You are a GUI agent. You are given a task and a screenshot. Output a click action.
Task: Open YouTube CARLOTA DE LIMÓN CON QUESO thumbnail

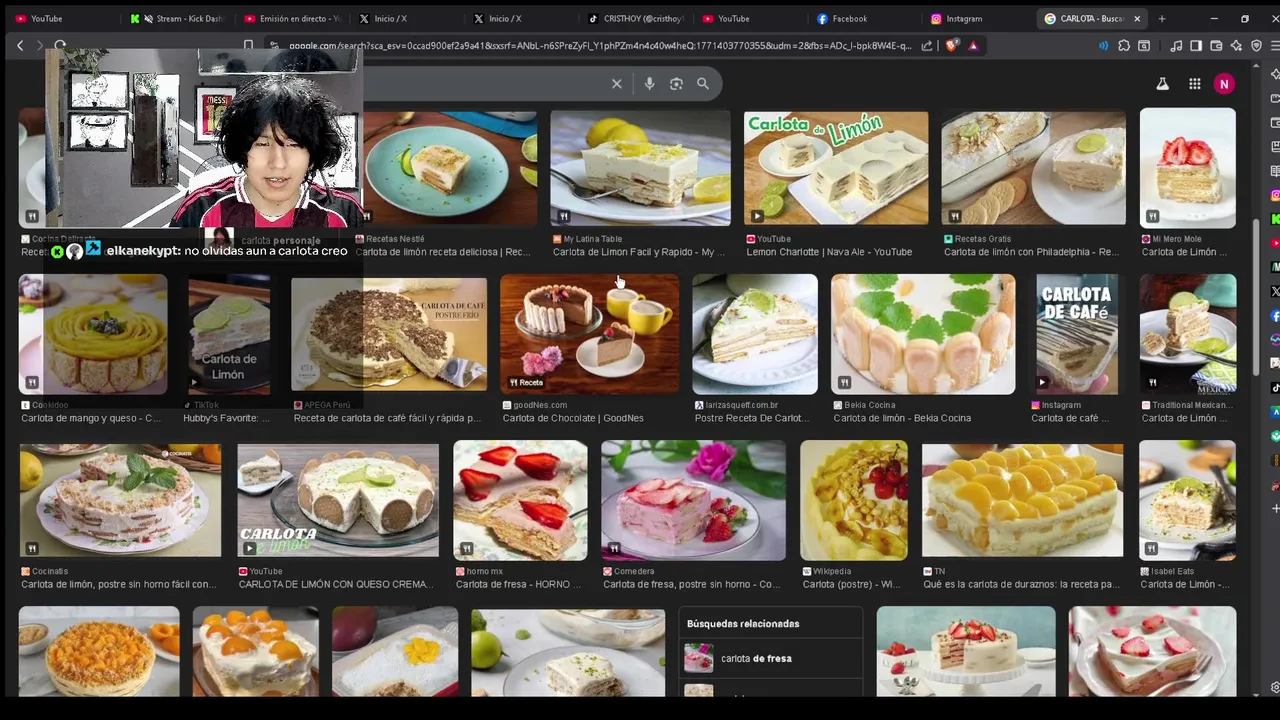338,500
